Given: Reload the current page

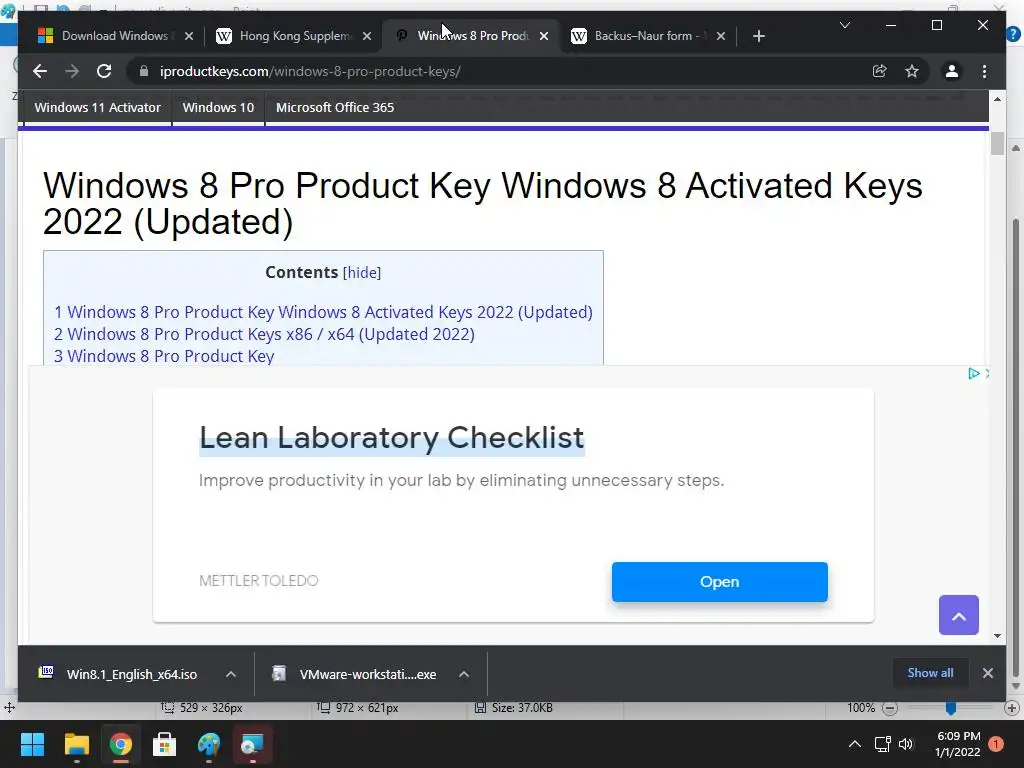Looking at the screenshot, I should [104, 71].
